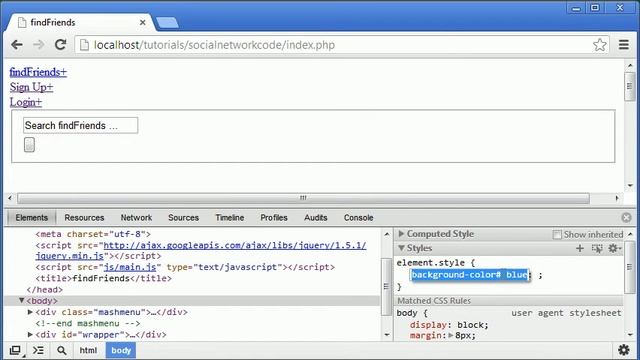Close the findFriends browser tab
This screenshot has height=360, width=640.
pyautogui.click(x=142, y=22)
